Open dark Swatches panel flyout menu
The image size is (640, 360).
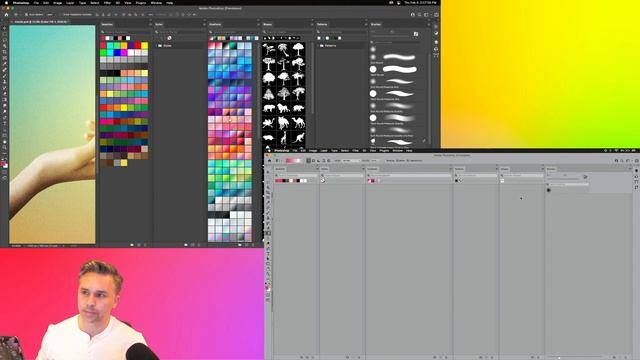(150, 24)
